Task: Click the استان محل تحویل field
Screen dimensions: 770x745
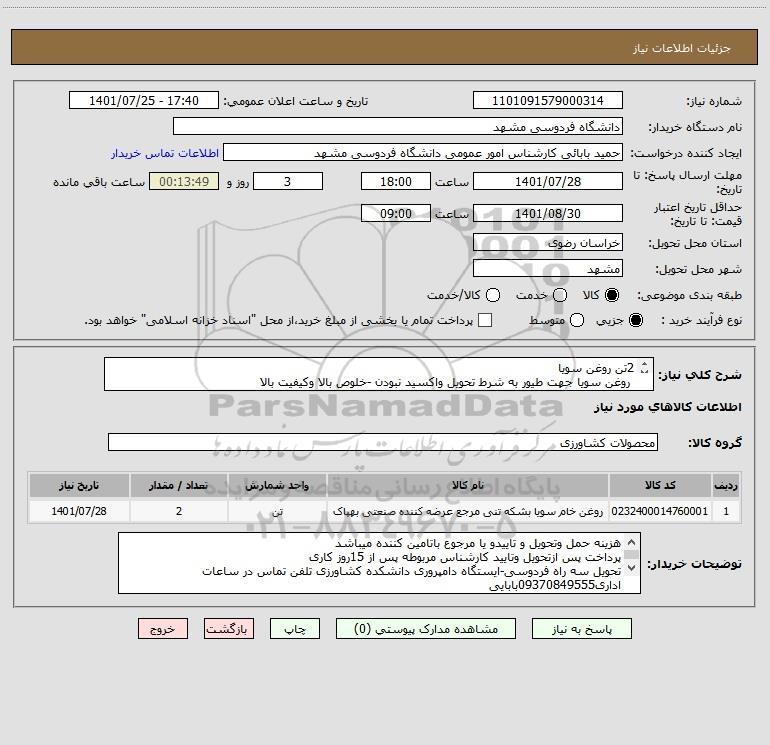Action: tap(548, 242)
